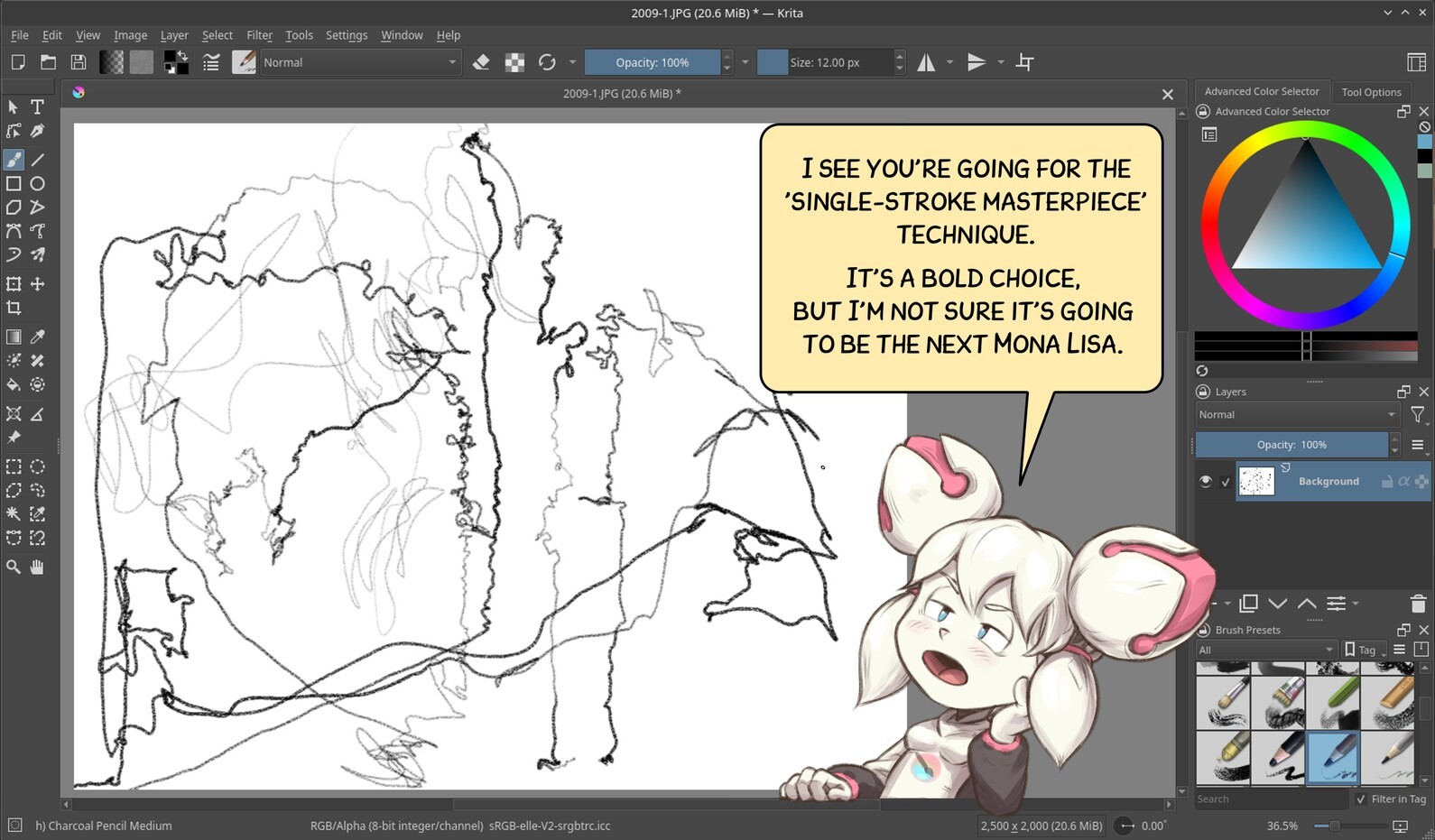This screenshot has height=840, width=1435.
Task: Switch to the Tool Options tab
Action: click(1371, 92)
